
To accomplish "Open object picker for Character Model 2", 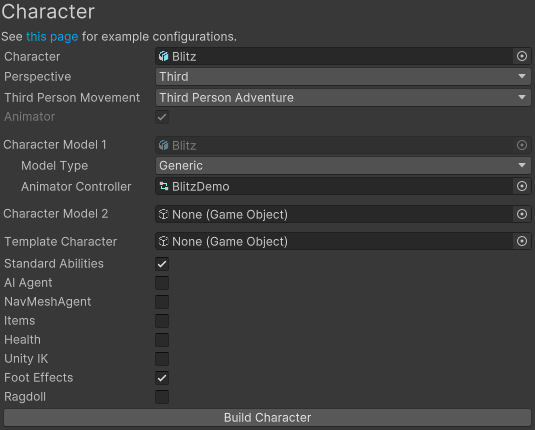I will click(x=522, y=214).
